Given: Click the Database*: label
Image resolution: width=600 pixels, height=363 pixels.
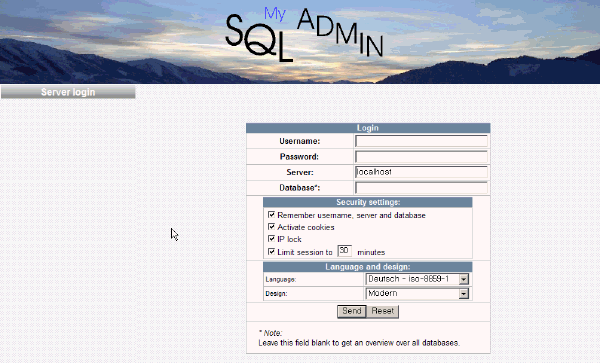Looking at the screenshot, I should pyautogui.click(x=300, y=188).
